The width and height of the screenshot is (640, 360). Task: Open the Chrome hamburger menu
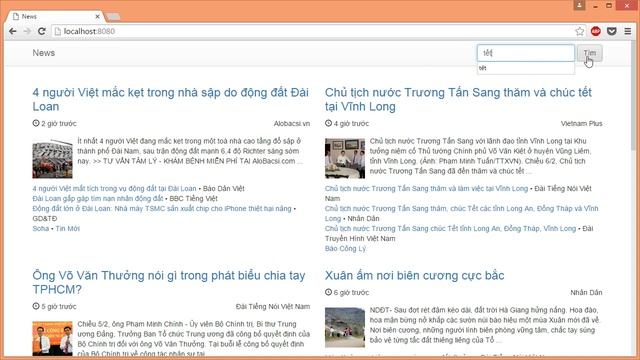coord(628,31)
